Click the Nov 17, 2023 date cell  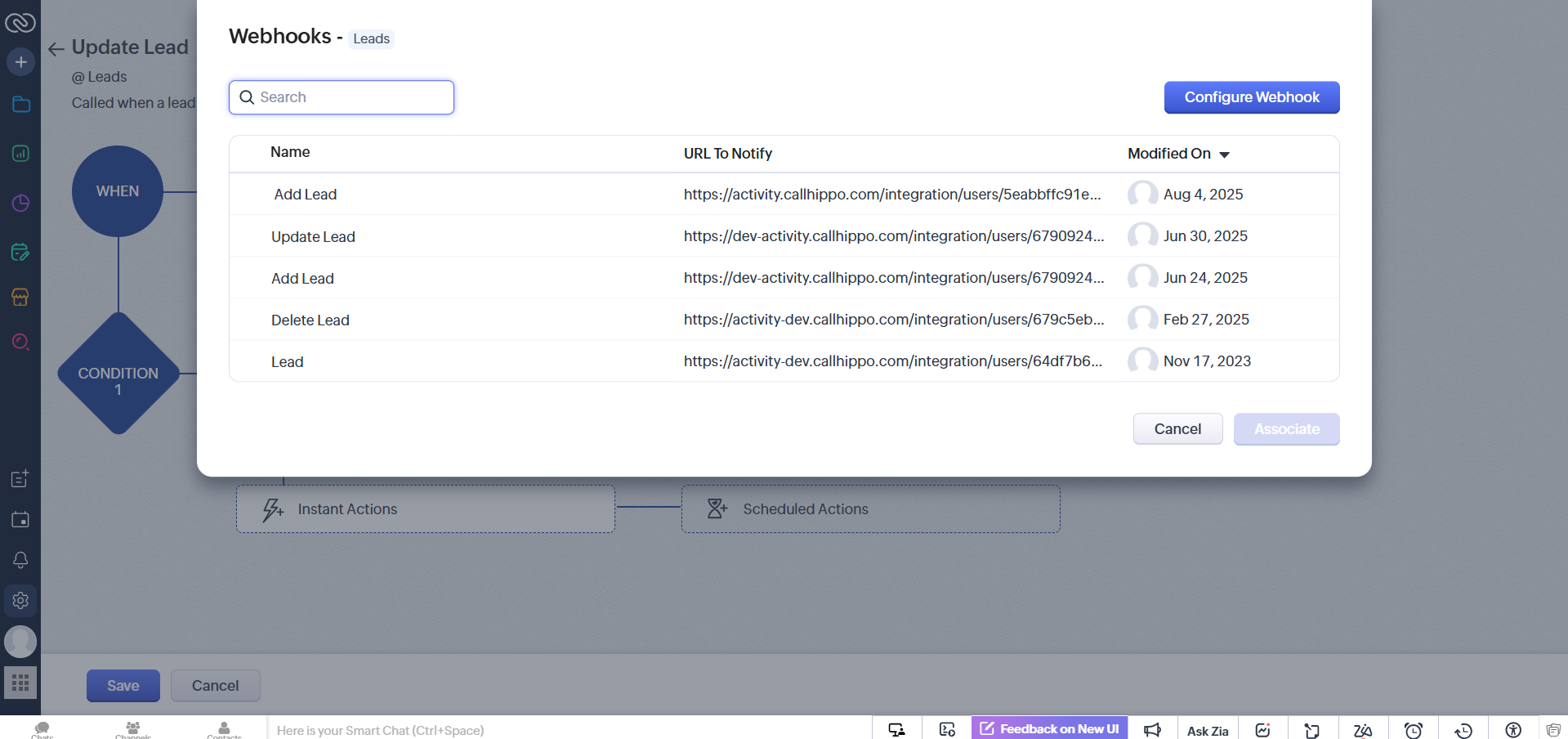tap(1207, 361)
